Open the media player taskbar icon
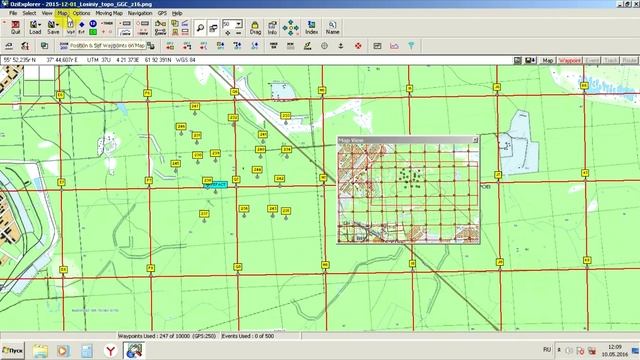 click(63, 351)
